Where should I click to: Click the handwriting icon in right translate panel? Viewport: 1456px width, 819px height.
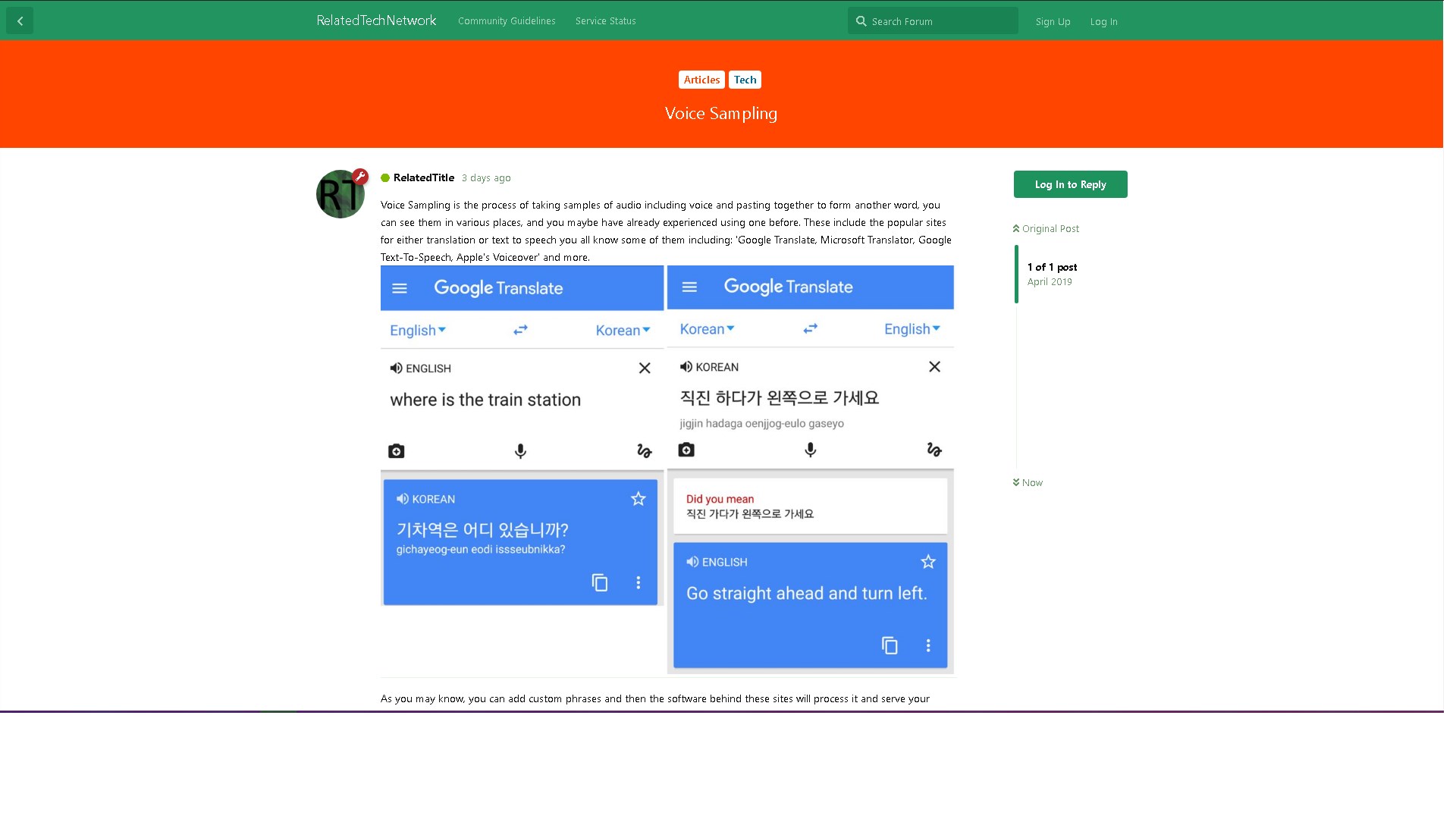[934, 450]
